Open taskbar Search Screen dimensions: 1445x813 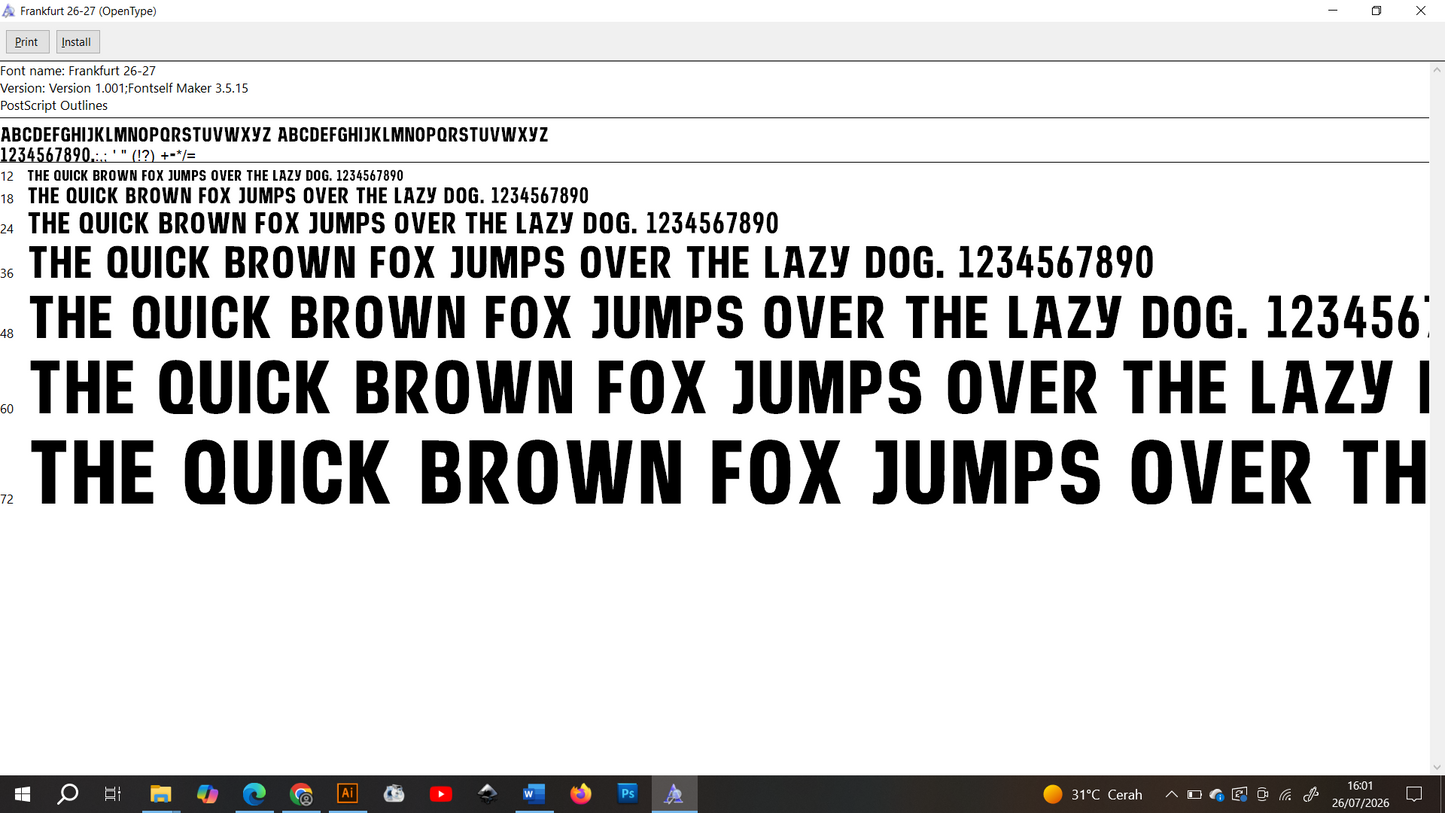pos(68,794)
